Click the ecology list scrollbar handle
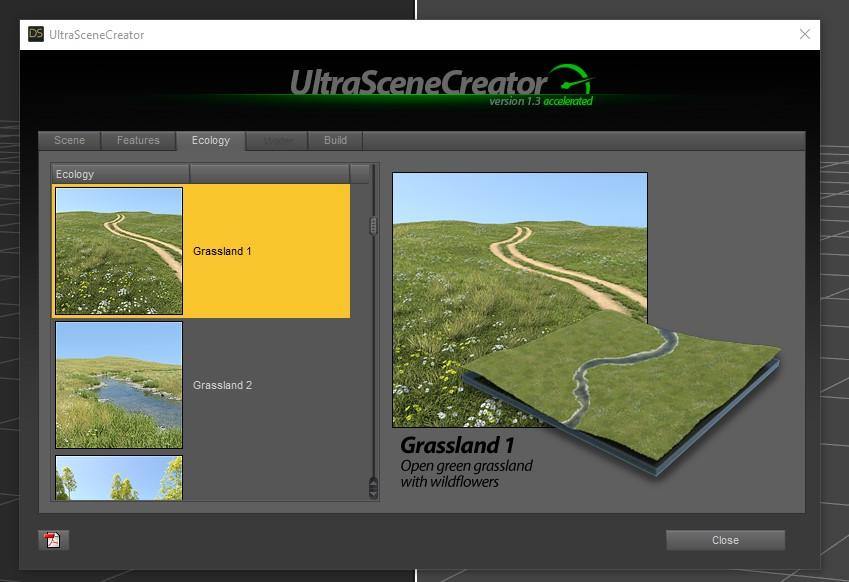This screenshot has height=582, width=849. 373,226
